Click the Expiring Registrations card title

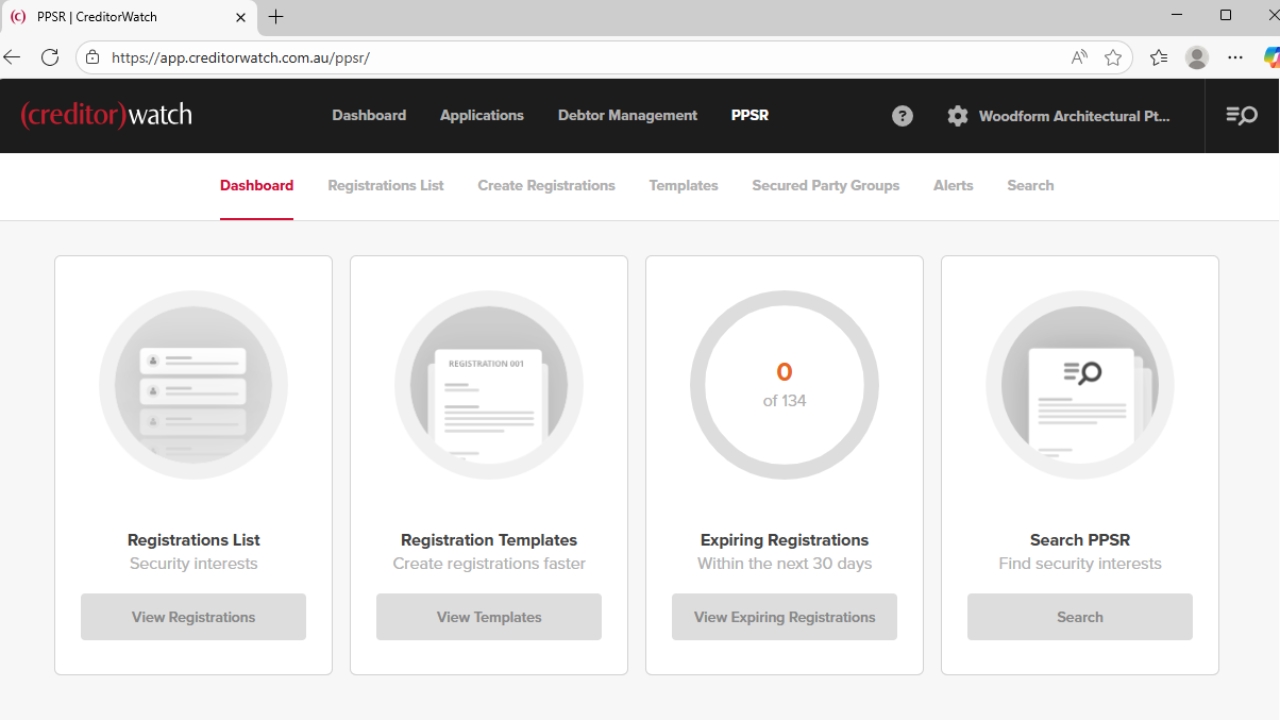[x=784, y=540]
